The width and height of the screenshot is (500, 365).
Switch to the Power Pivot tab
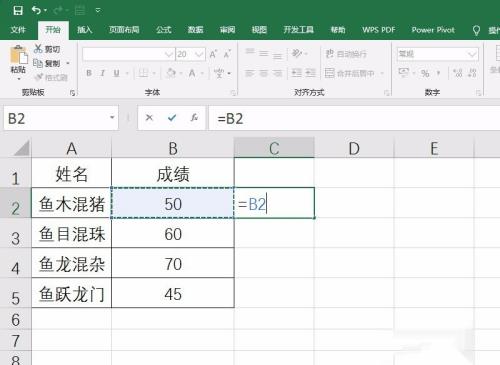[x=433, y=30]
